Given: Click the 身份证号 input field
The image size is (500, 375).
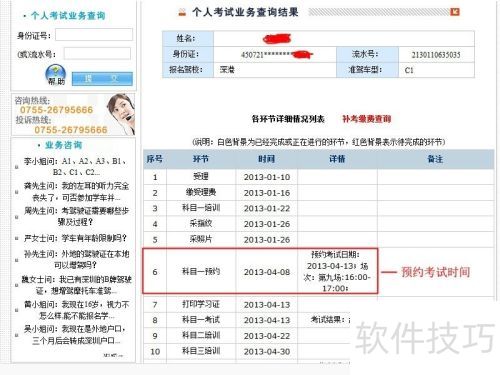Looking at the screenshot, I should [x=94, y=35].
